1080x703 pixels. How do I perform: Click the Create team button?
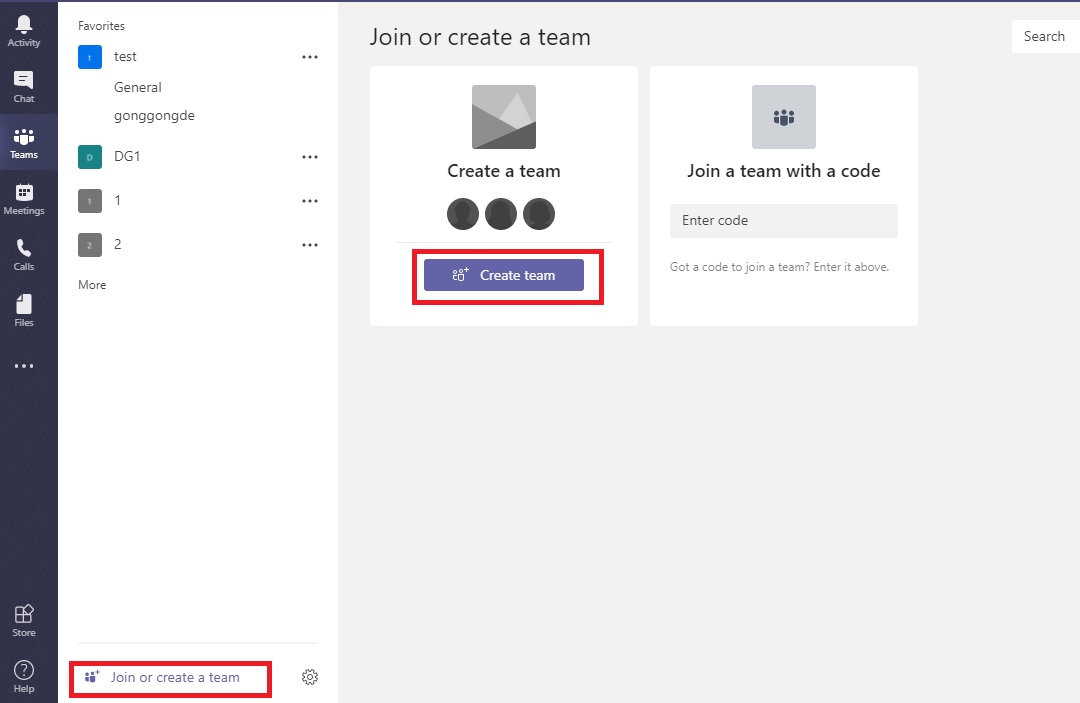pyautogui.click(x=503, y=275)
